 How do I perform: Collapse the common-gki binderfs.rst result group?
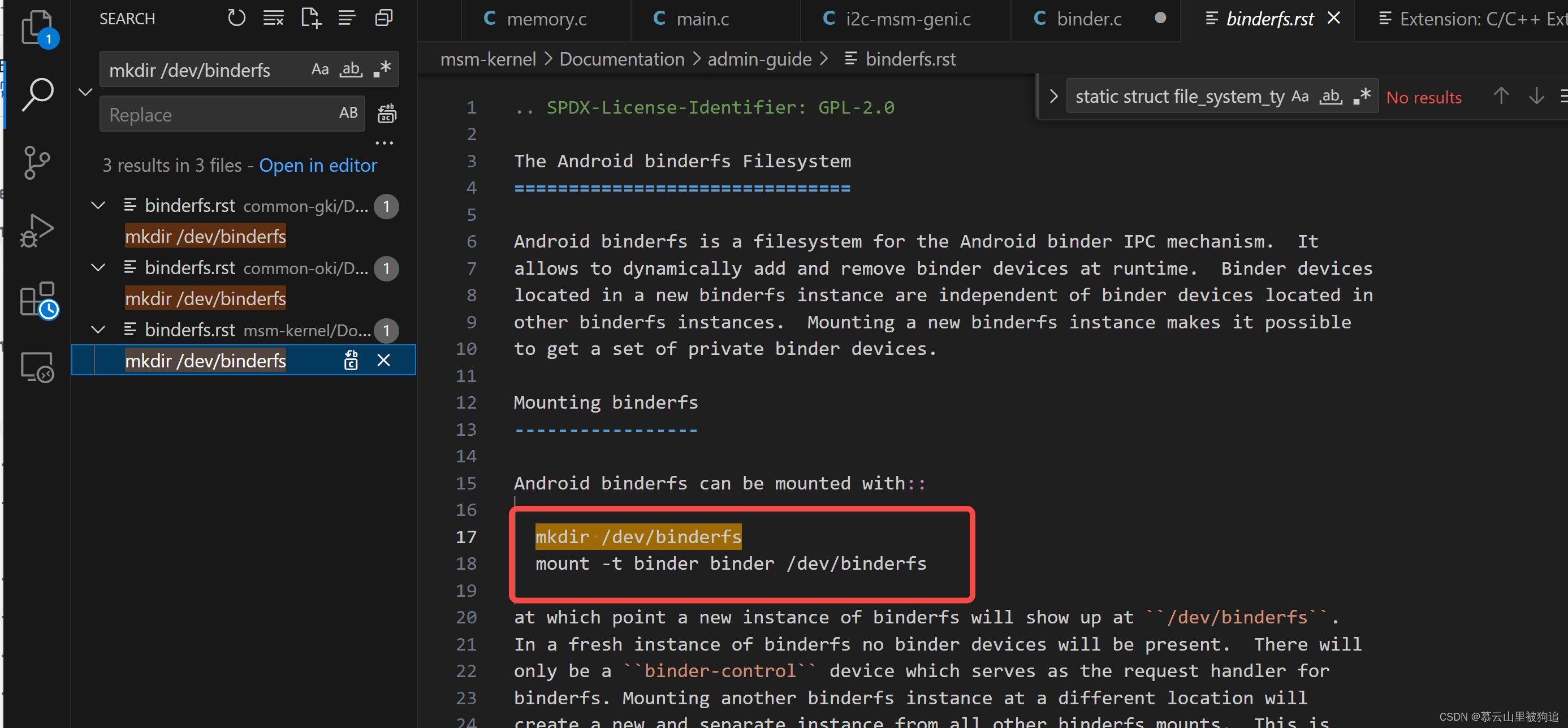click(98, 206)
